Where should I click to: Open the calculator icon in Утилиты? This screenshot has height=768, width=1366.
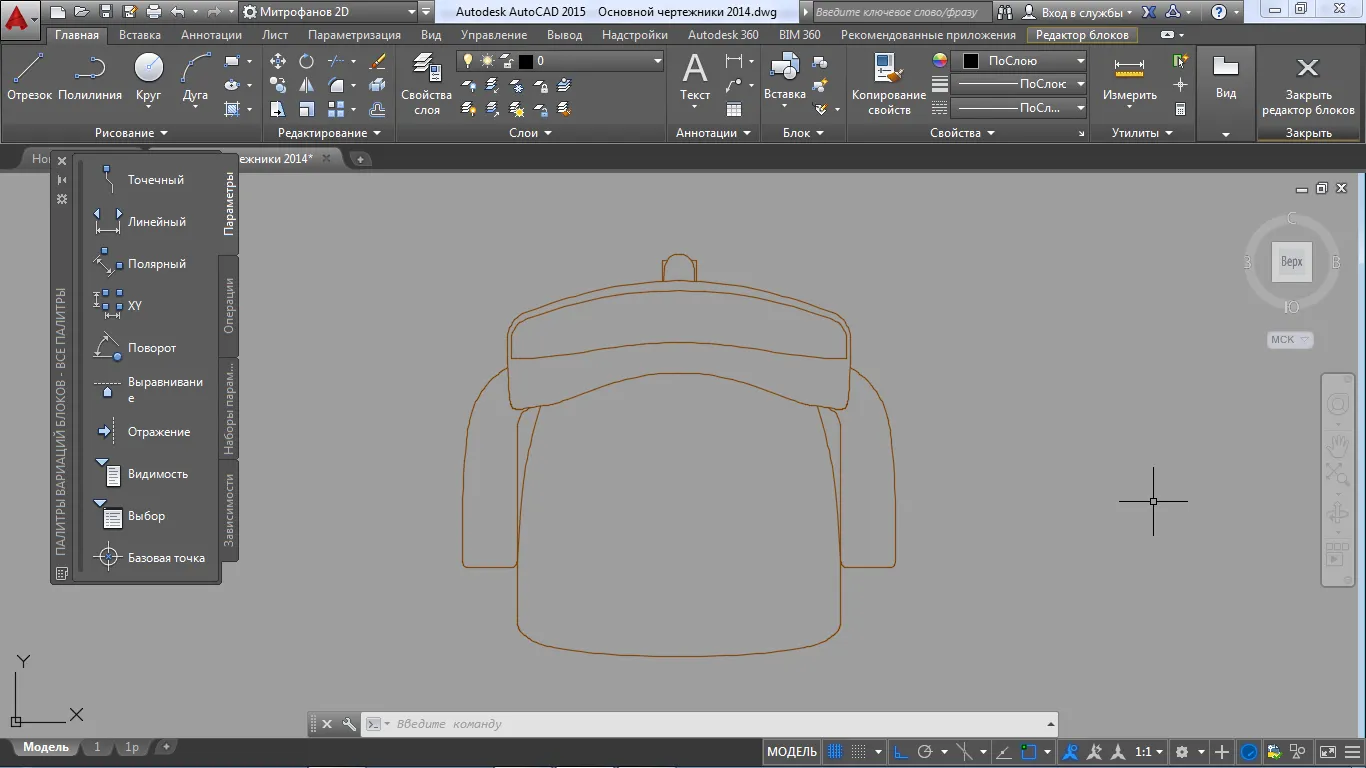(x=1181, y=109)
